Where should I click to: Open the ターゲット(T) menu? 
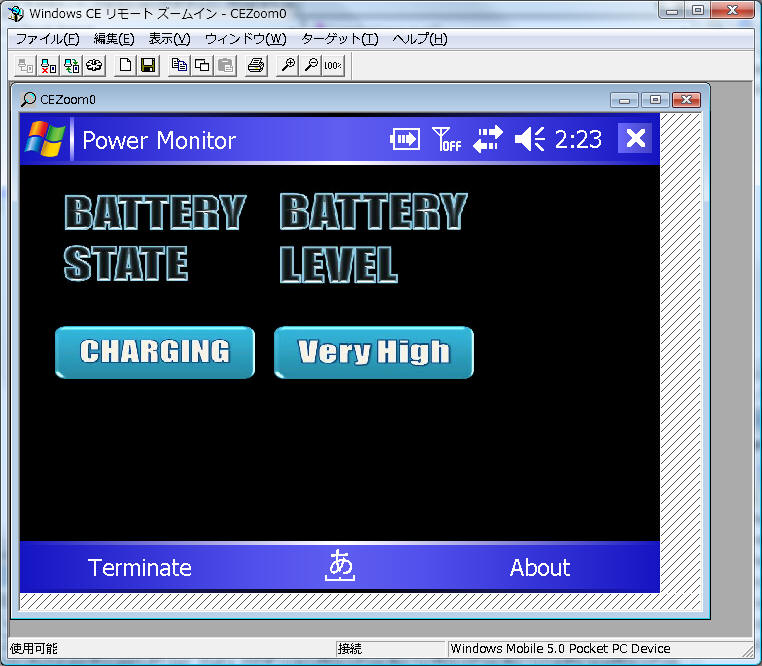coord(340,39)
